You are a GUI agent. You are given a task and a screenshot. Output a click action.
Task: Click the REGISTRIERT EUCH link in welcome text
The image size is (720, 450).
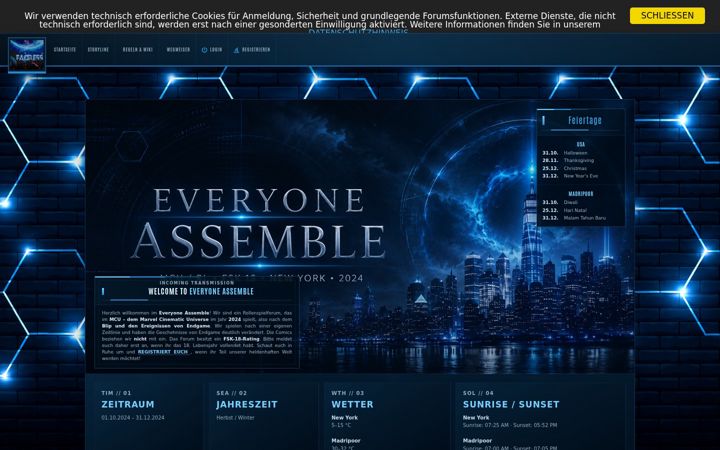click(163, 352)
